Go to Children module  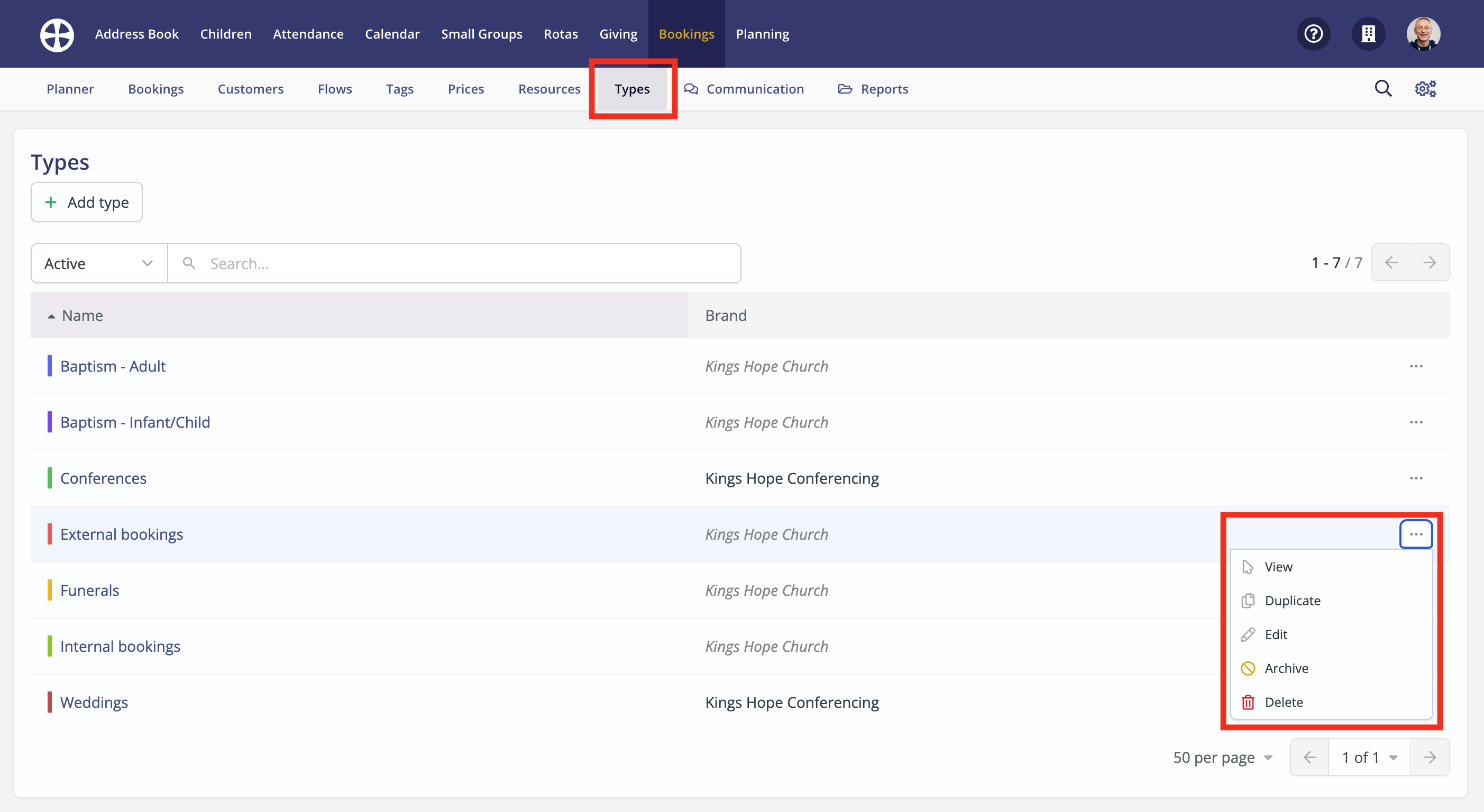[x=226, y=34]
